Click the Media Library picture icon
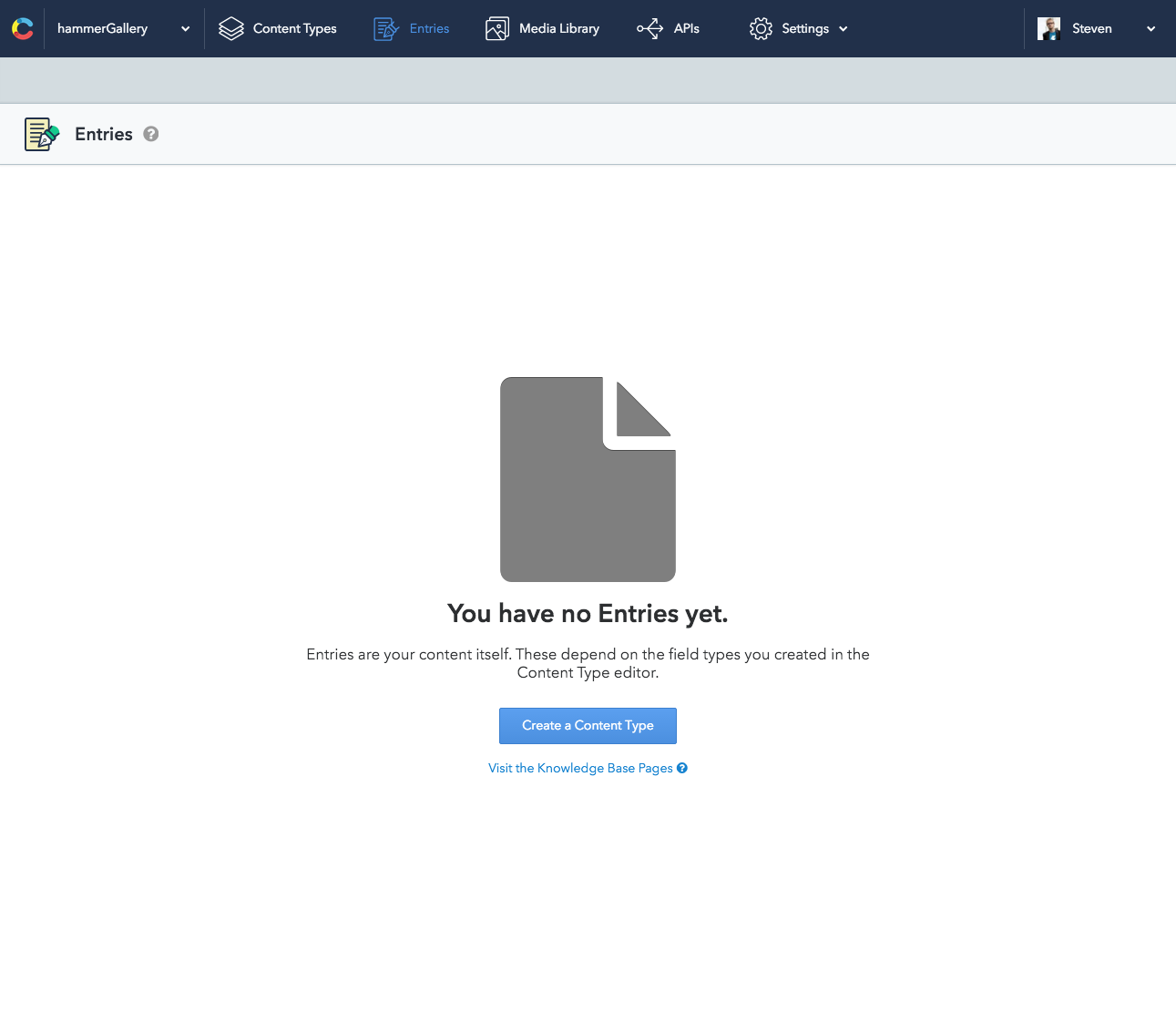This screenshot has height=1032, width=1176. pos(497,29)
